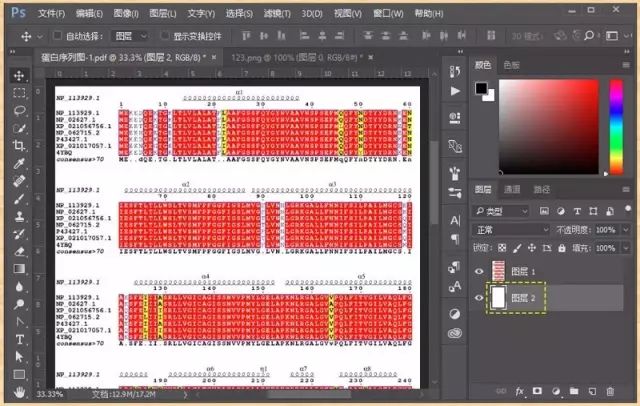The height and width of the screenshot is (406, 640).
Task: Open Color panel flyout menu
Action: 626,65
